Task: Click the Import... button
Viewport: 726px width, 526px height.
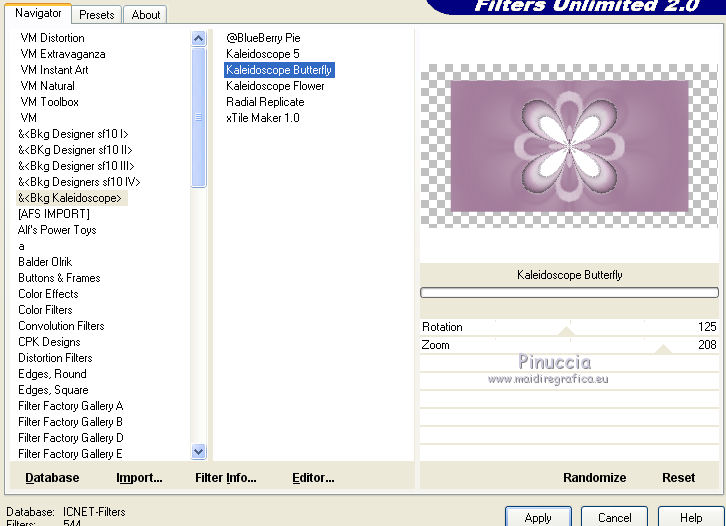Action: (139, 478)
